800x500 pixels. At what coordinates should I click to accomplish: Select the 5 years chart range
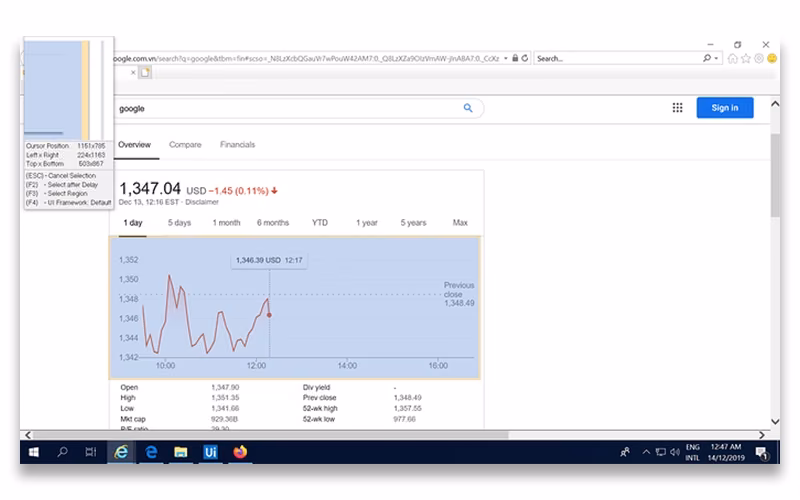tap(413, 222)
